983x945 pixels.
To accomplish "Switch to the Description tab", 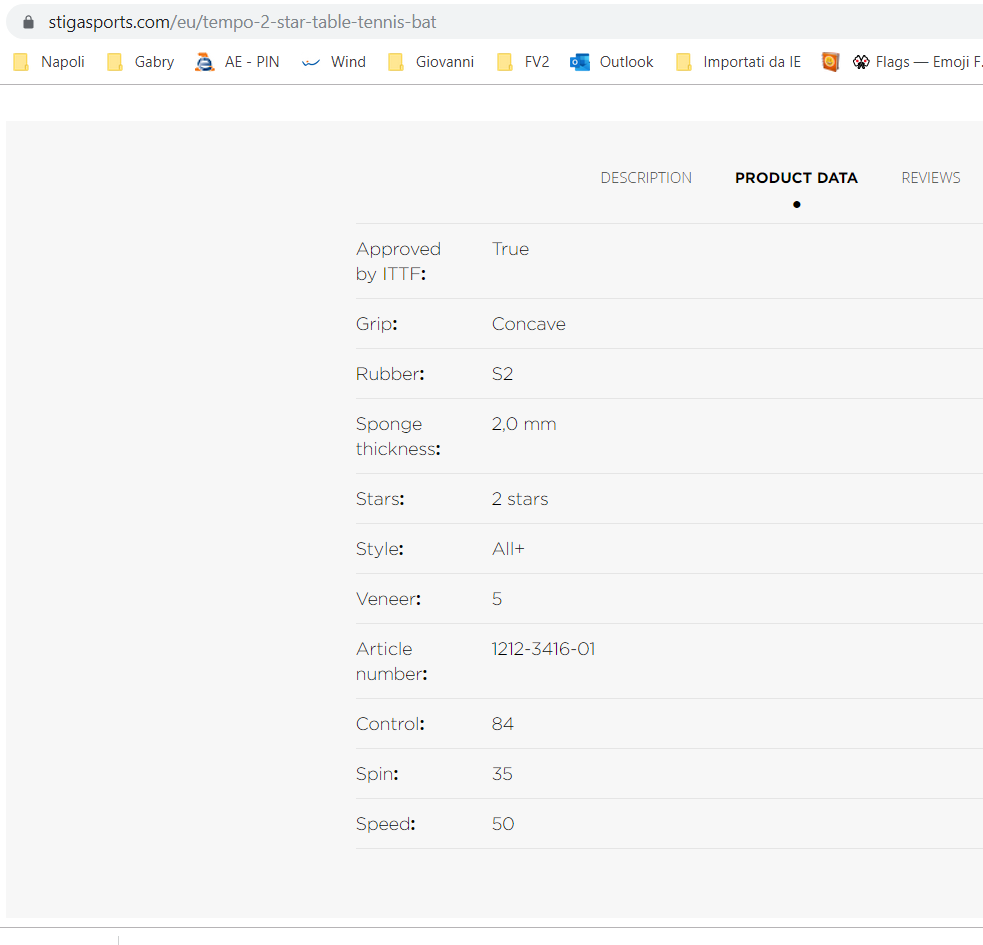I will 646,178.
